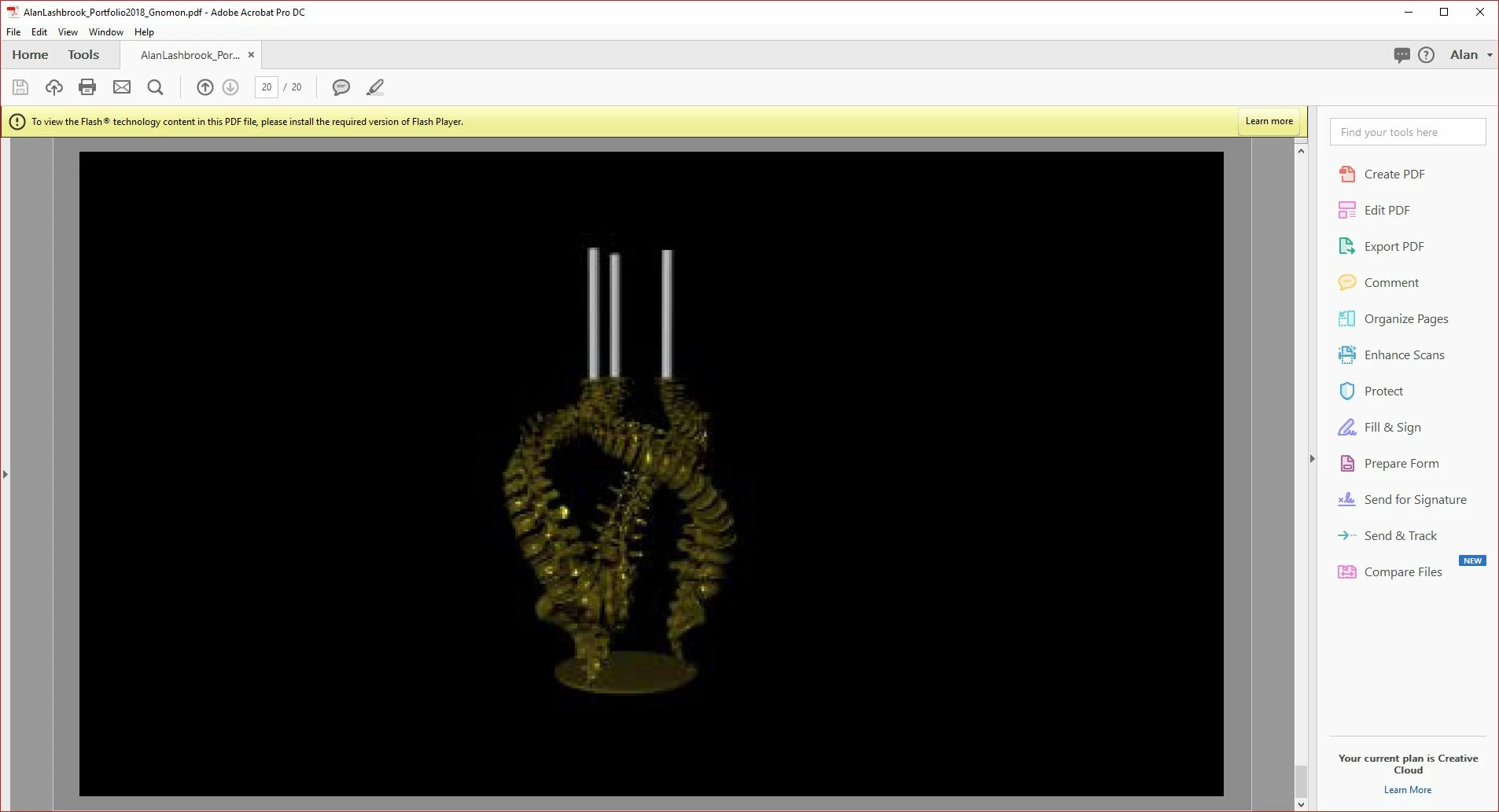
Task: Open the Help menu
Action: pyautogui.click(x=144, y=32)
